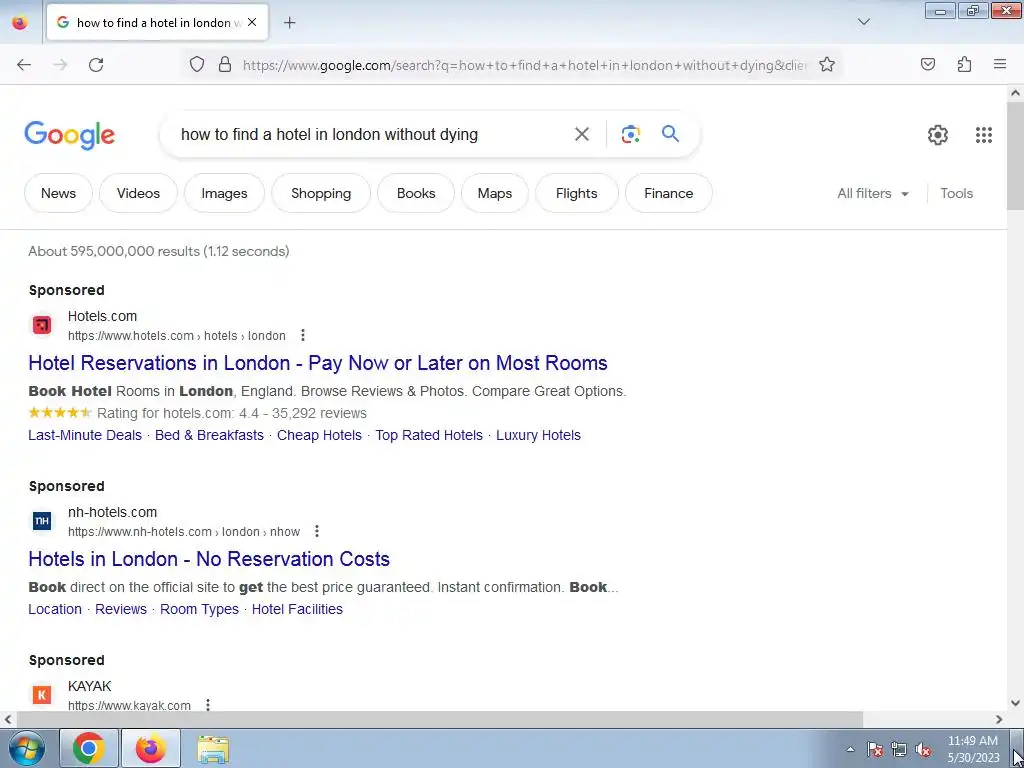
Task: Open the Pocket save icon
Action: point(928,65)
